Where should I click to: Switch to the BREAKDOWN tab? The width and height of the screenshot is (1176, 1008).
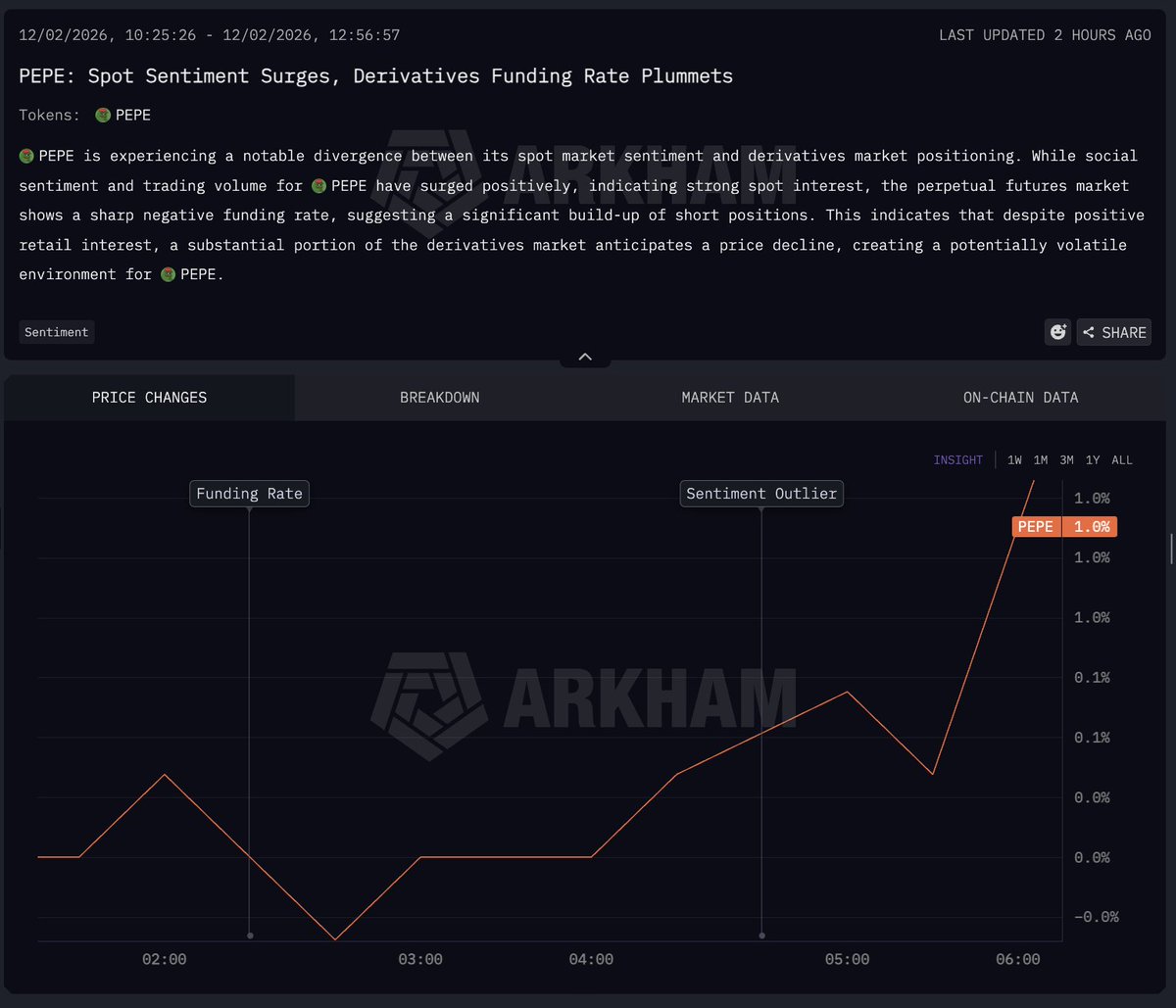[x=439, y=397]
